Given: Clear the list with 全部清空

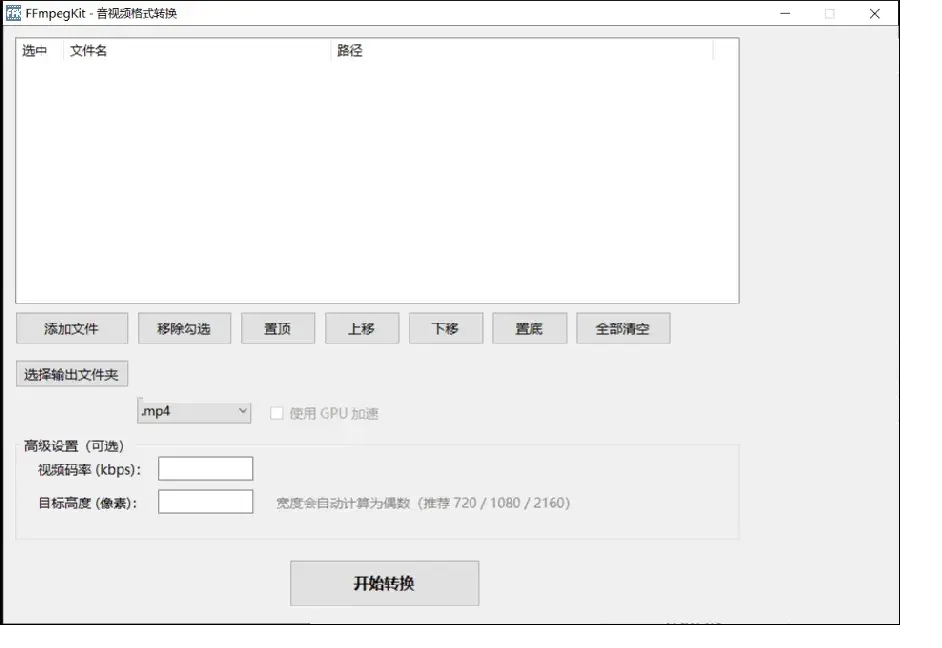Looking at the screenshot, I should coord(623,329).
